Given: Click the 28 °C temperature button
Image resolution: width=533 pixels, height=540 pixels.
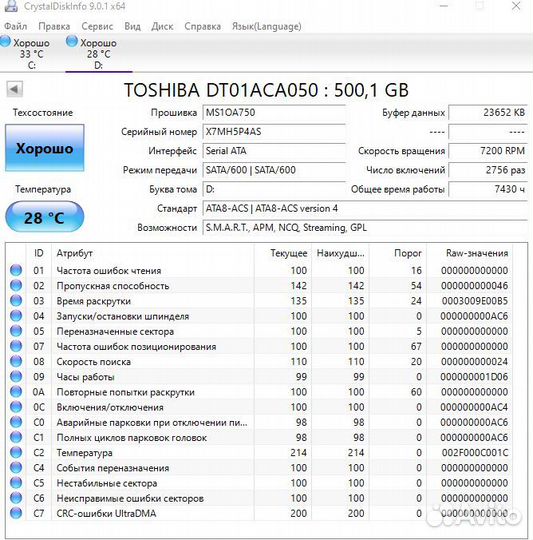Looking at the screenshot, I should 45,217.
